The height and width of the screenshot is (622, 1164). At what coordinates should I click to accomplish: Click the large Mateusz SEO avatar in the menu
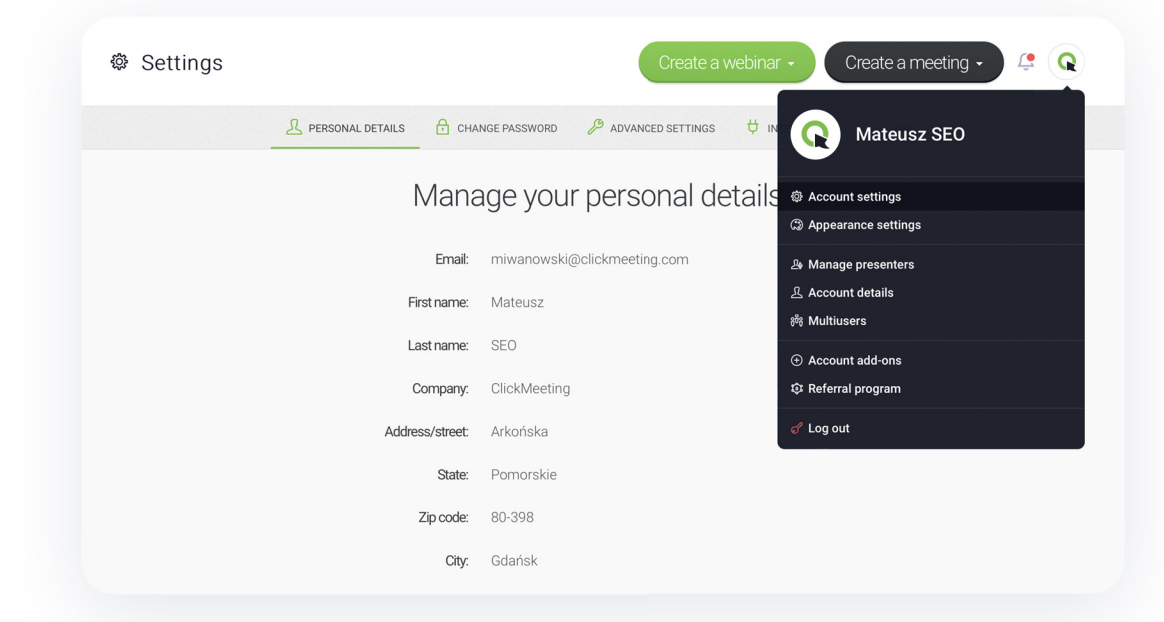coord(815,134)
